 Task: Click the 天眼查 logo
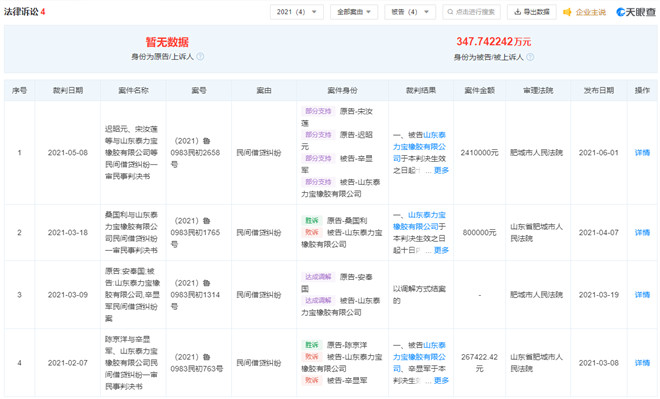[636, 12]
